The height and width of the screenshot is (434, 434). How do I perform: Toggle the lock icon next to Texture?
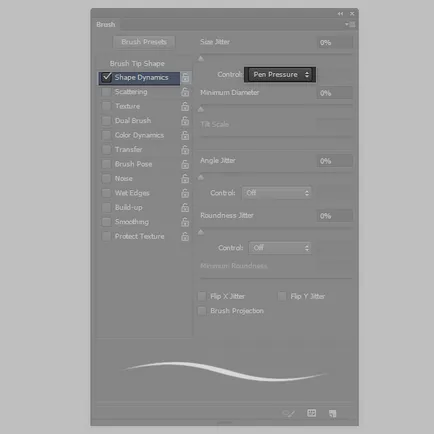185,106
